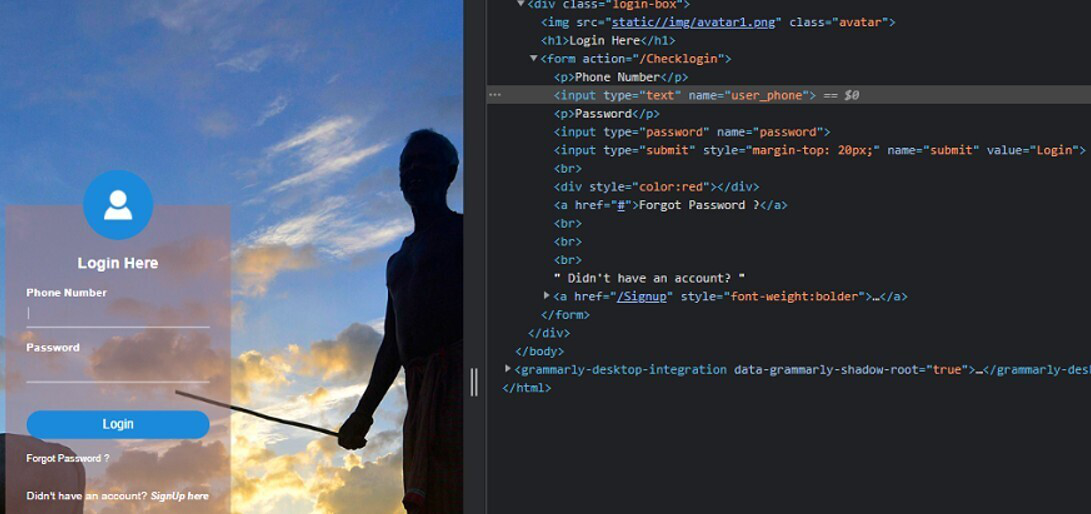Click the DevTools panel divider handle
The height and width of the screenshot is (514, 1091).
[475, 382]
